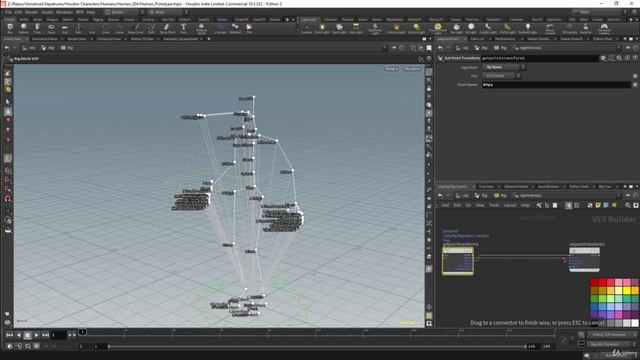The width and height of the screenshot is (640, 360).
Task: Toggle the Tools wrench icon in the network editor
Action: click(539, 205)
